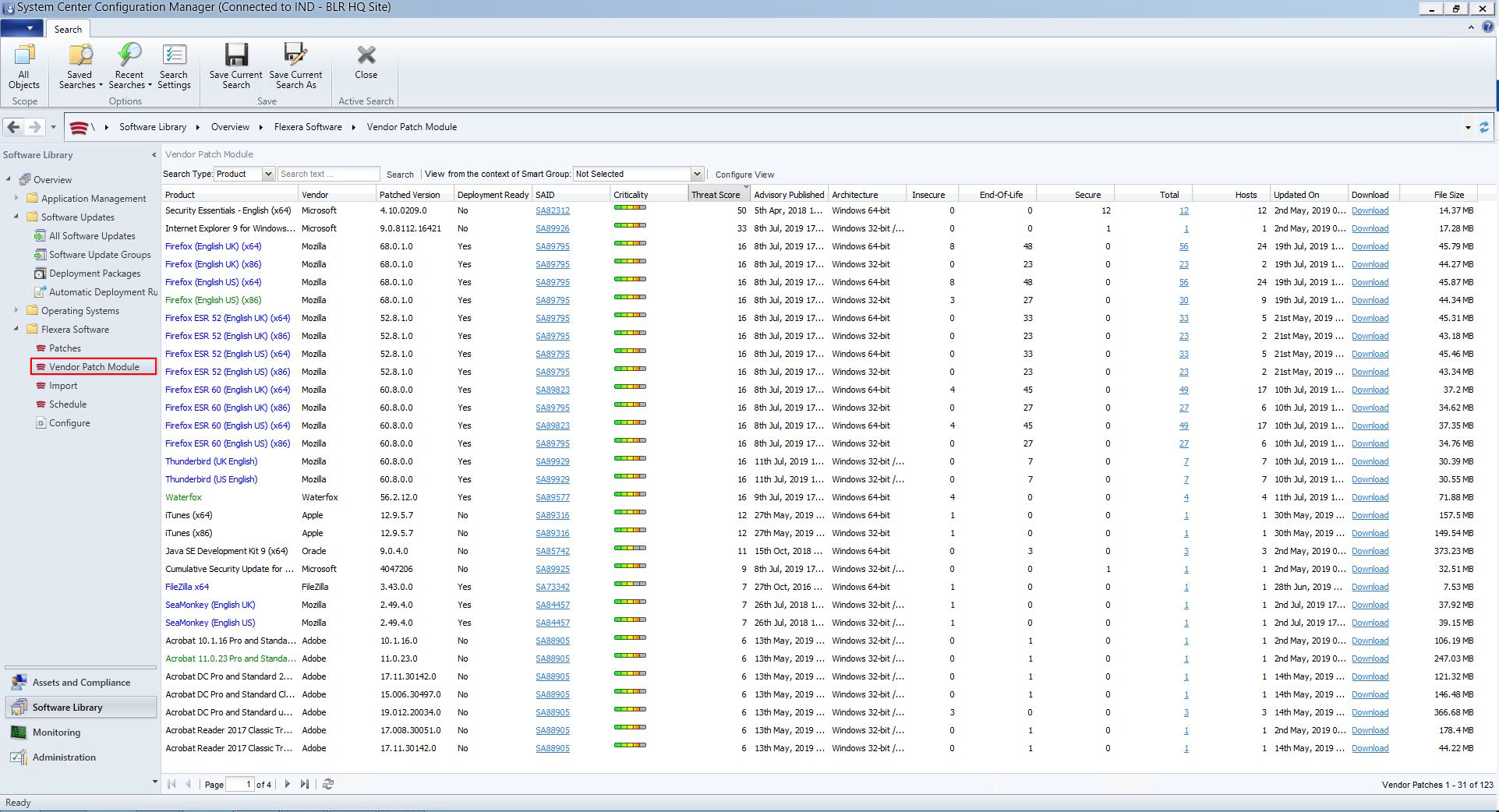Go back with the navigation arrow

click(x=13, y=127)
